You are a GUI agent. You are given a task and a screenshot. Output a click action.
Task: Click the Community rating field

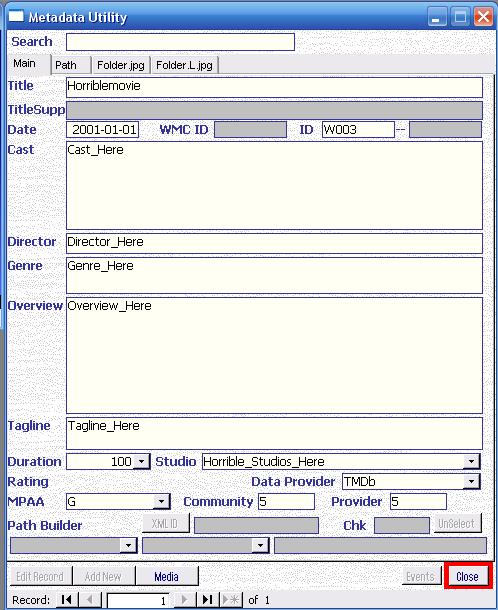coord(286,501)
